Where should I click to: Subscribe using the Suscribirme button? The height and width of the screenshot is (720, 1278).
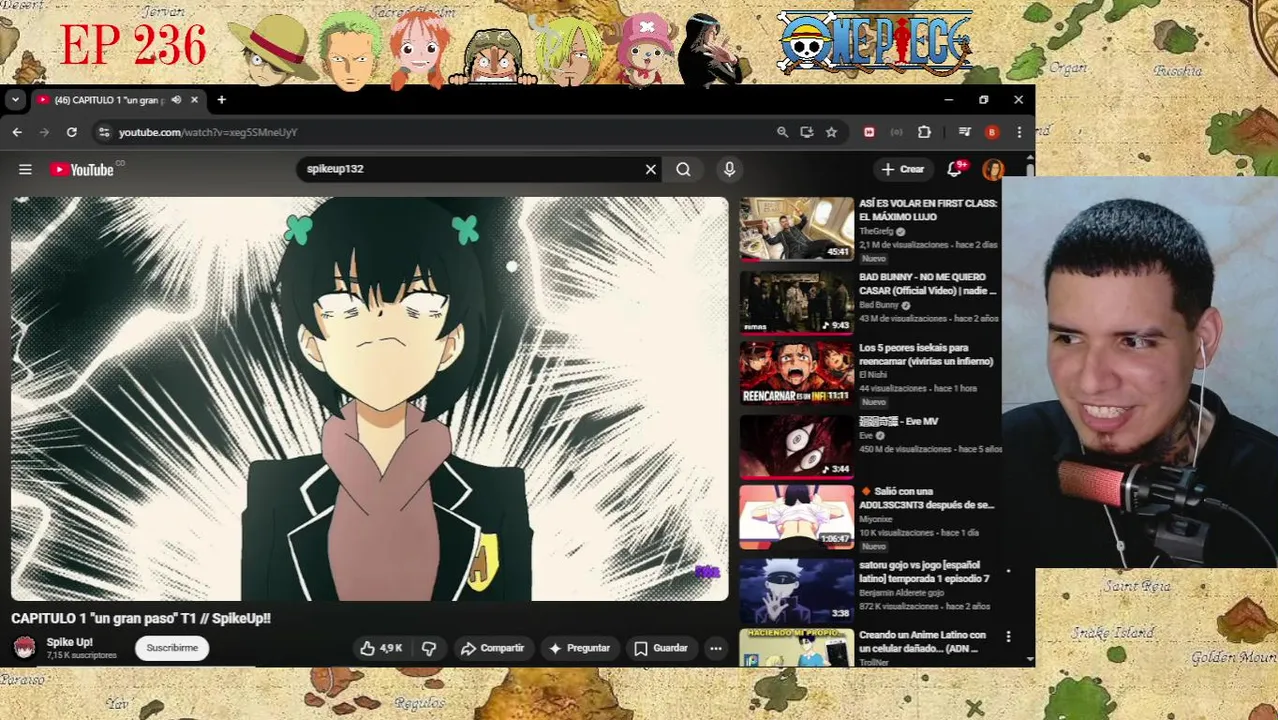[172, 648]
